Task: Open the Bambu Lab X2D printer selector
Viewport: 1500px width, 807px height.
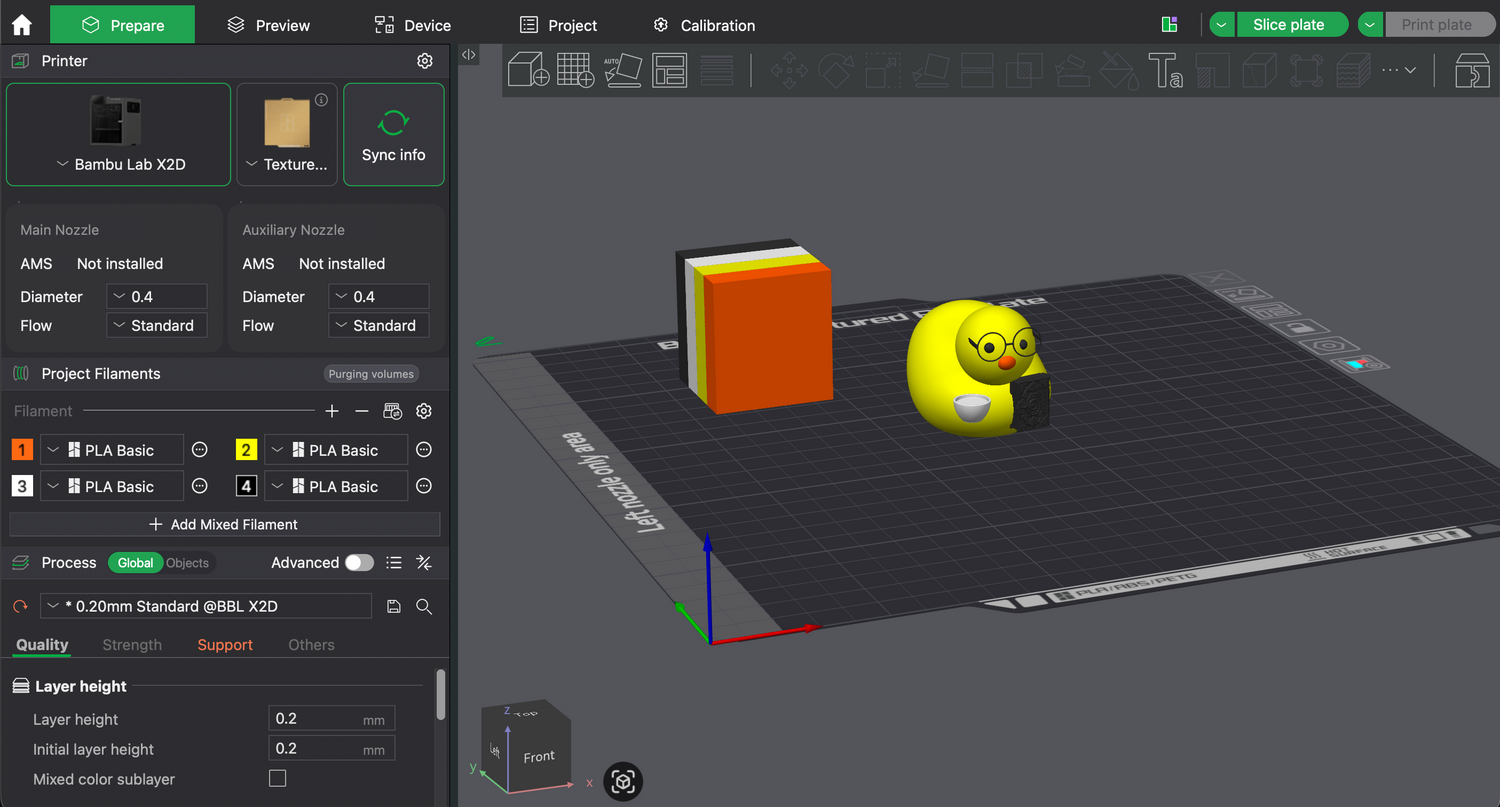Action: click(x=119, y=134)
